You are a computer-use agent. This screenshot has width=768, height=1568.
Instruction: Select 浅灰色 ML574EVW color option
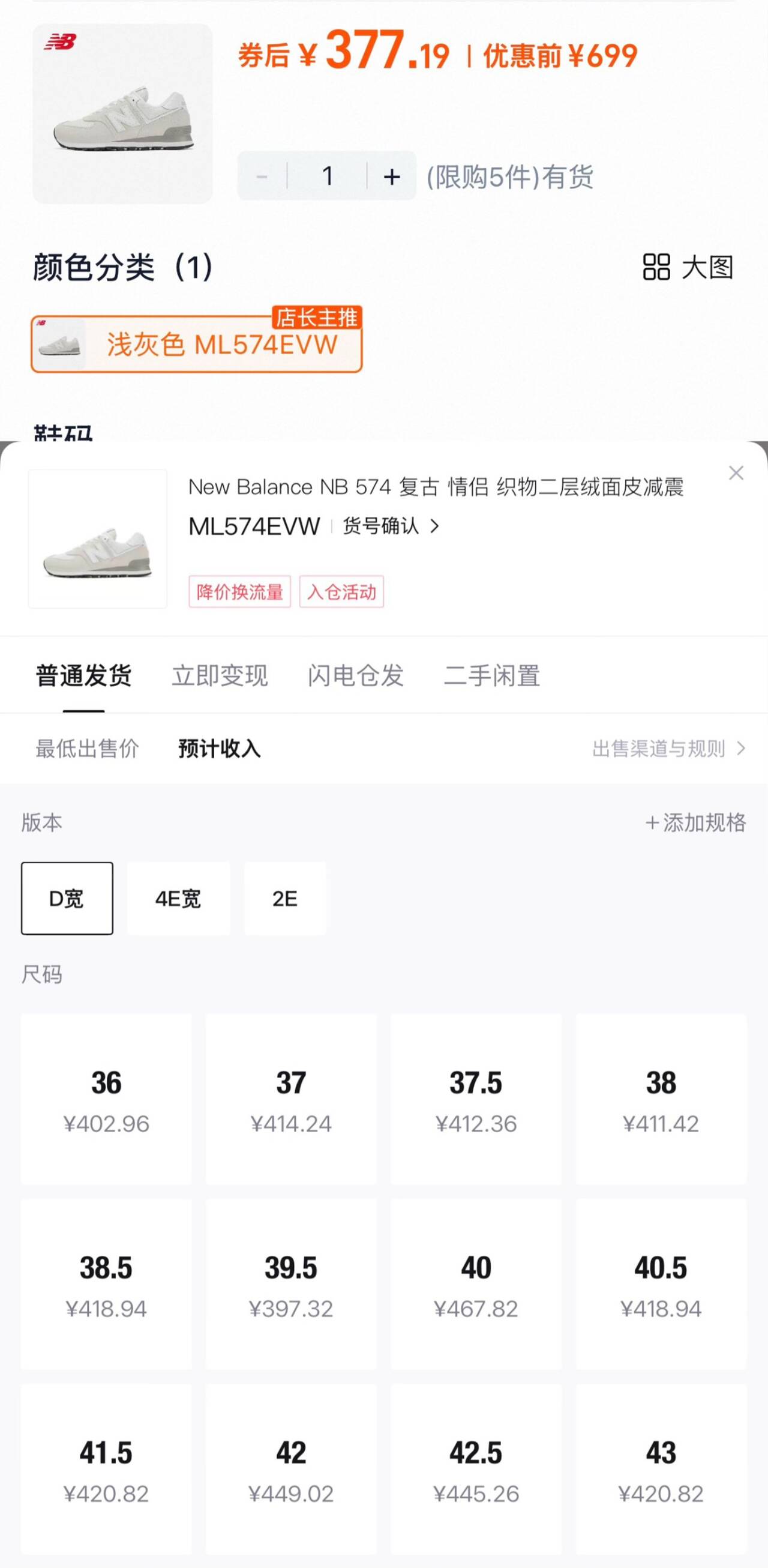coord(197,345)
